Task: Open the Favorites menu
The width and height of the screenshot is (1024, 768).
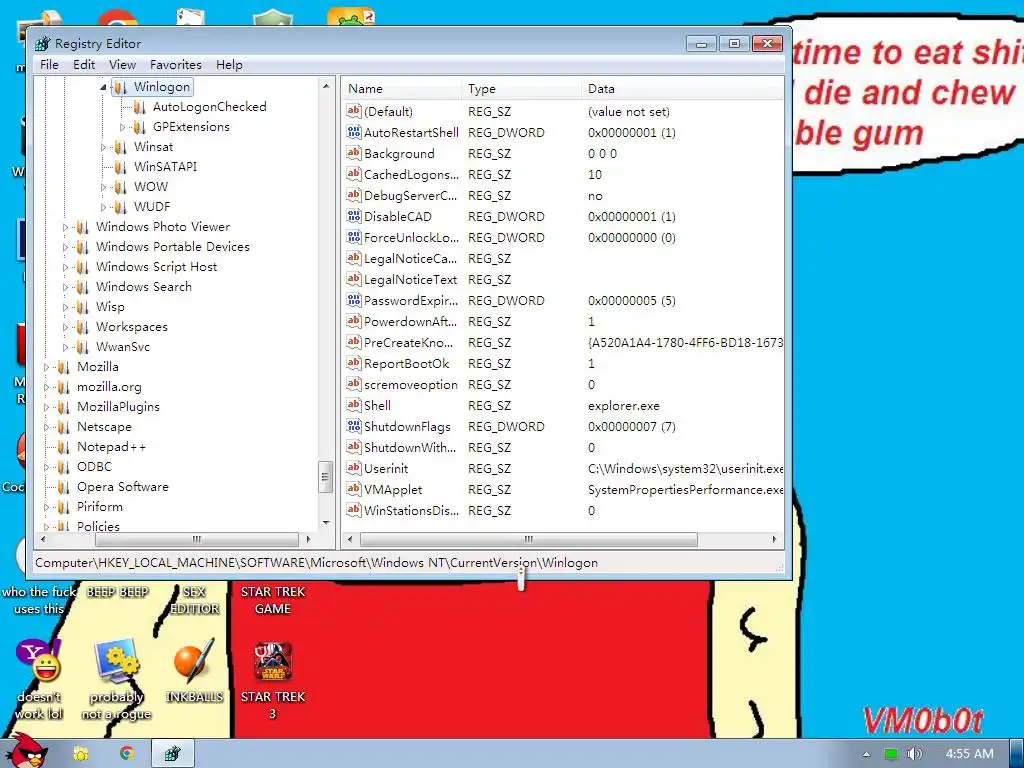Action: click(x=176, y=65)
